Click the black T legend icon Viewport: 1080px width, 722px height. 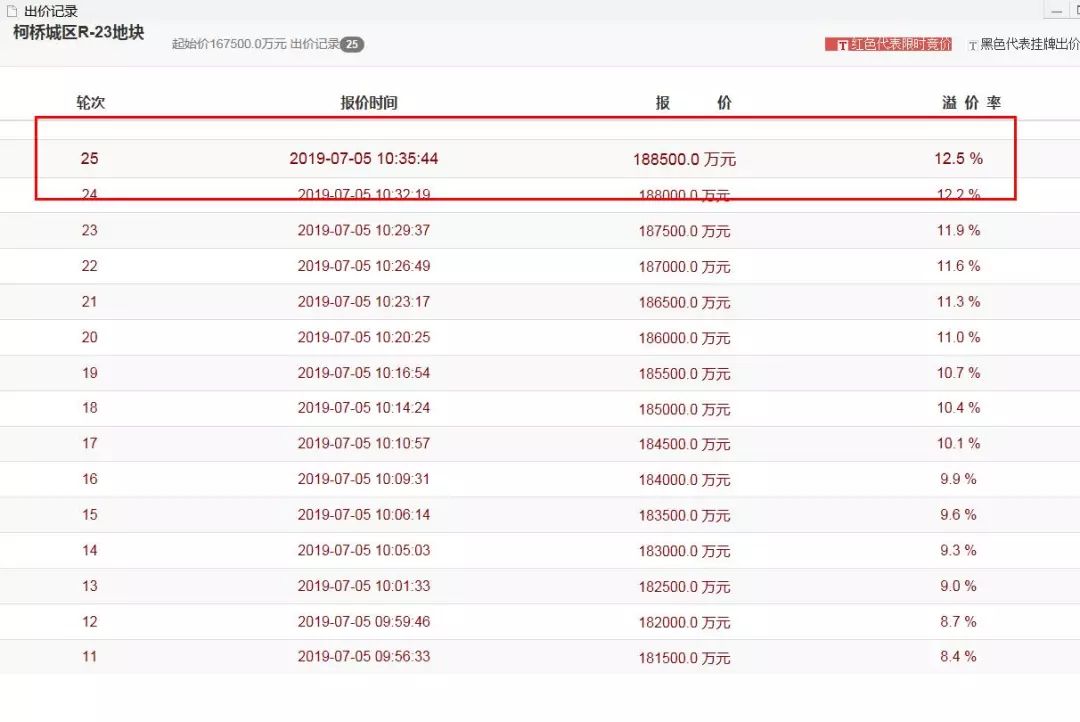(972, 45)
